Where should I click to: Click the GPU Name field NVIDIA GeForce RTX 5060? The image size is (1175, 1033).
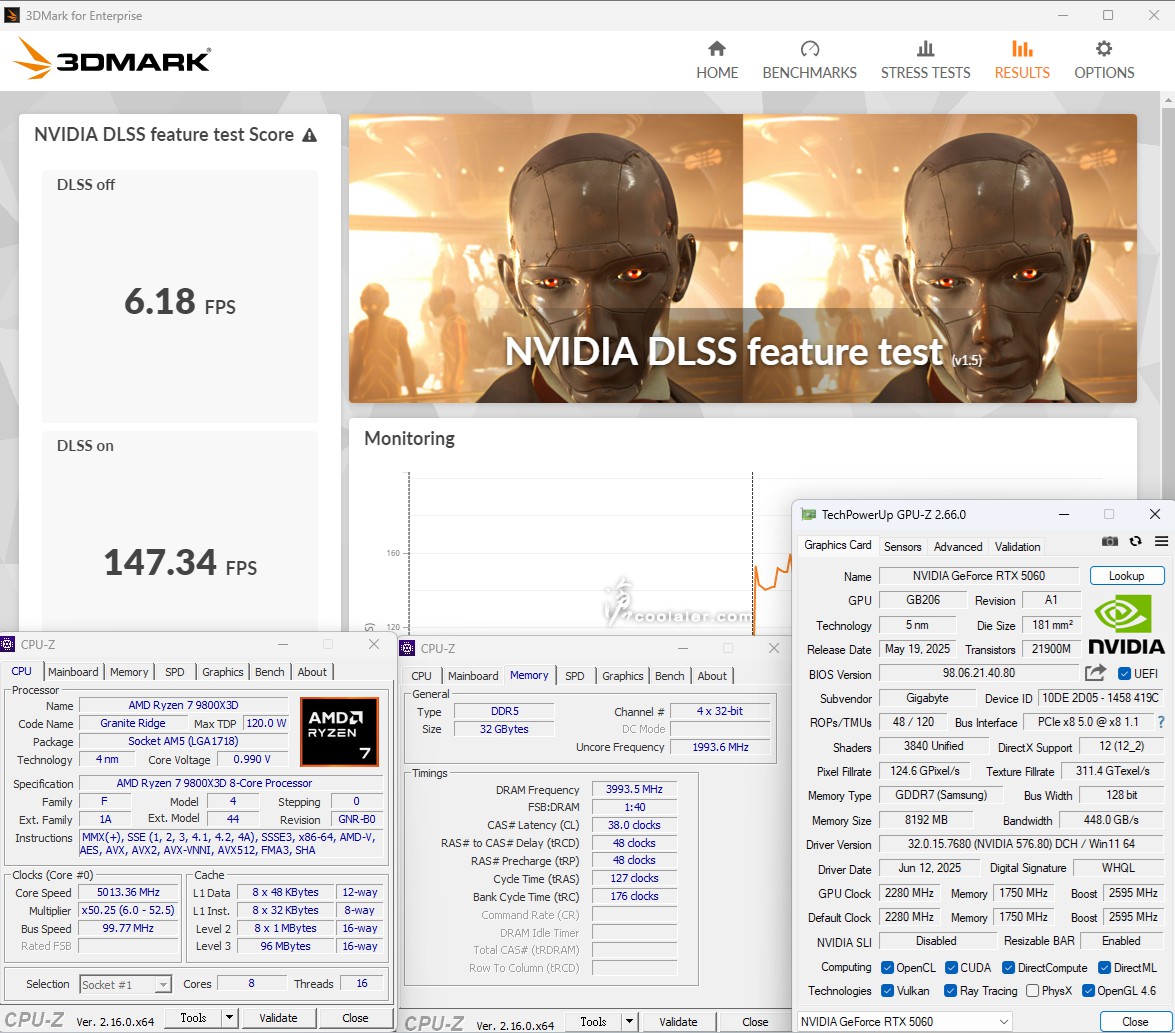(979, 575)
